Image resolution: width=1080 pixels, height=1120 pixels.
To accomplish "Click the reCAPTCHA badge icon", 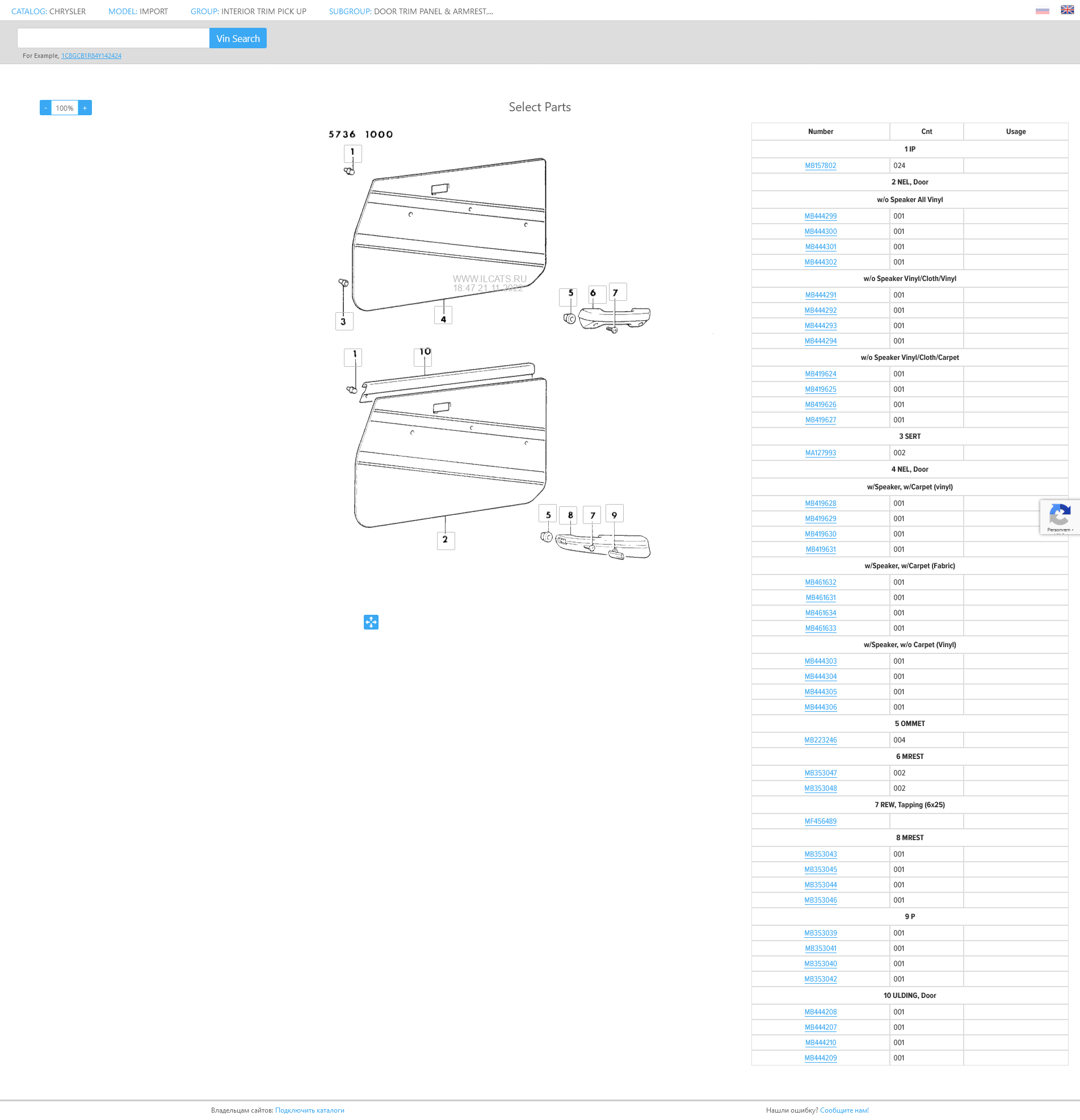I will (x=1060, y=515).
